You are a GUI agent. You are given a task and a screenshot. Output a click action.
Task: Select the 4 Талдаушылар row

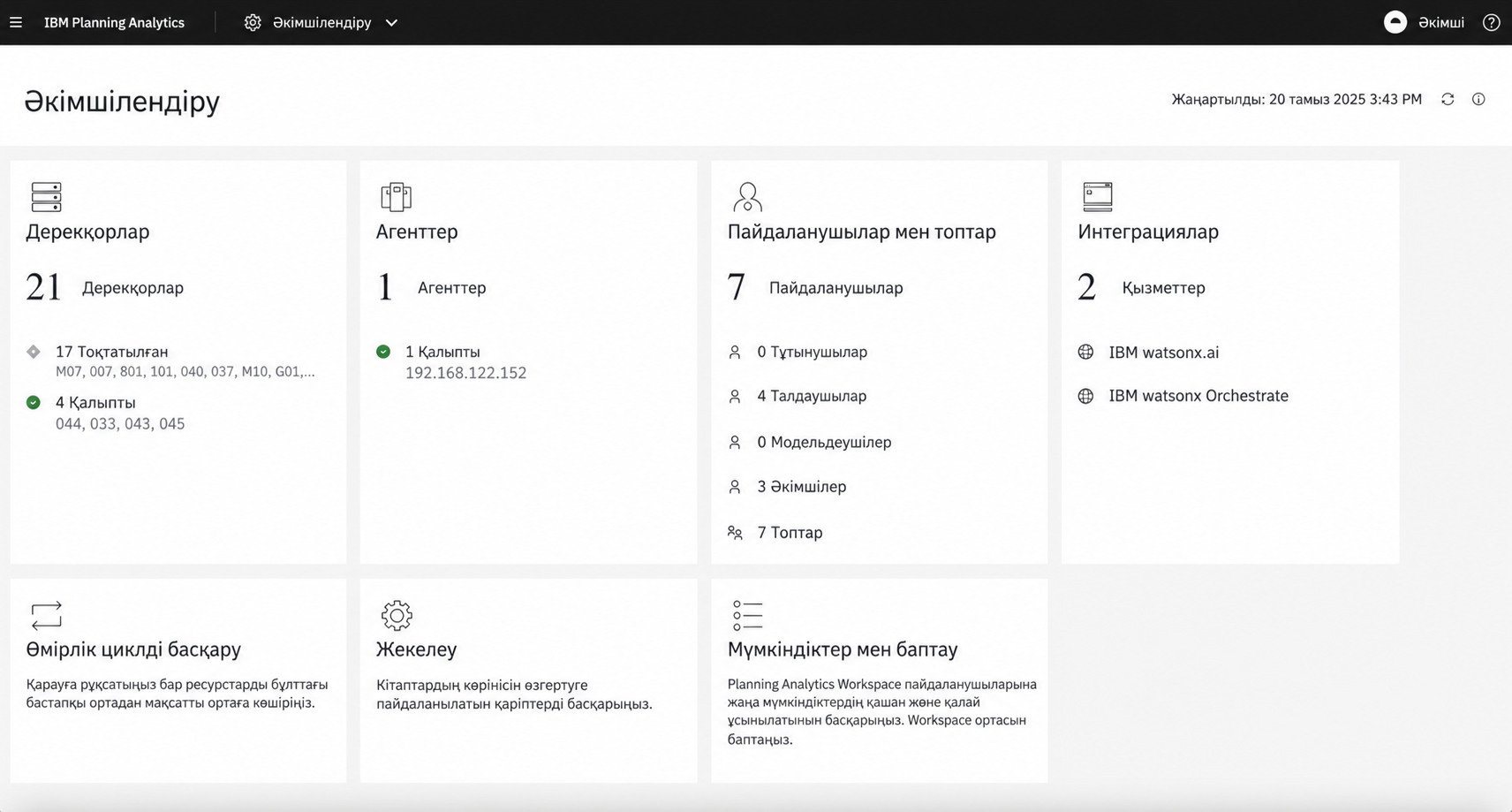point(812,397)
